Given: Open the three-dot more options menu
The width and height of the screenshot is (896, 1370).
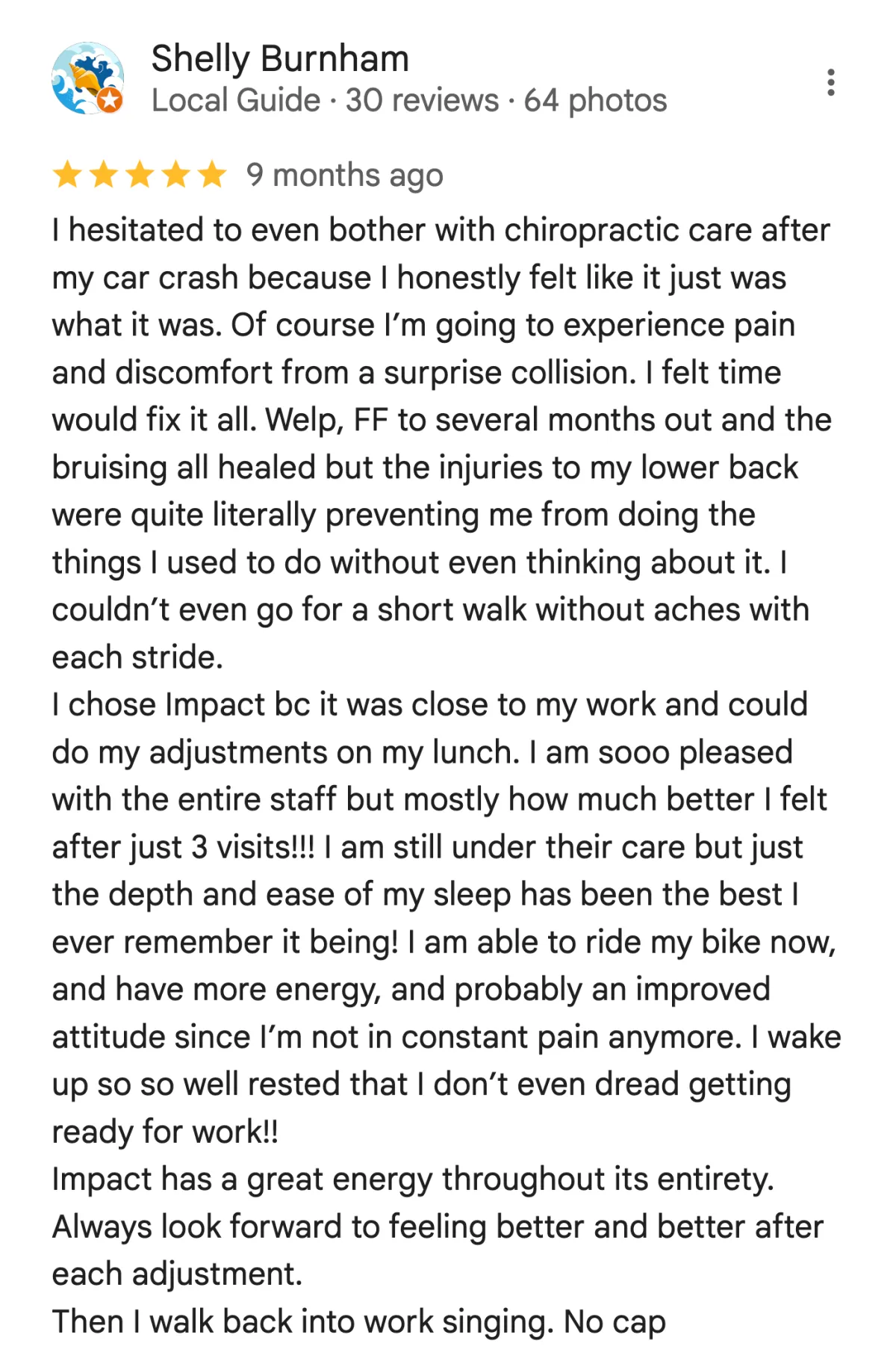Looking at the screenshot, I should 830,82.
